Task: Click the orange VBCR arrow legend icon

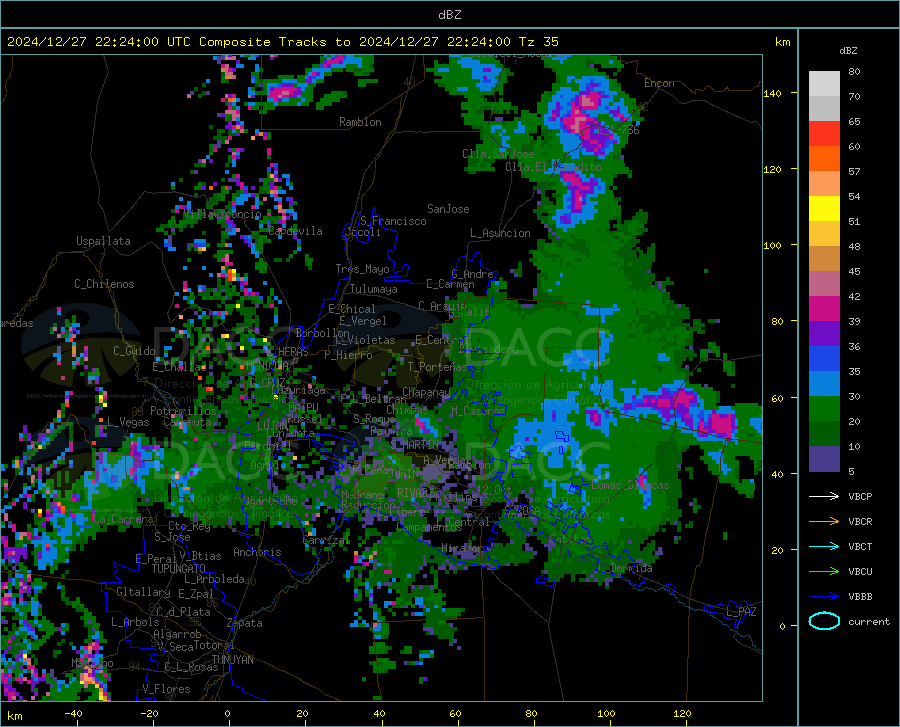Action: [x=824, y=522]
